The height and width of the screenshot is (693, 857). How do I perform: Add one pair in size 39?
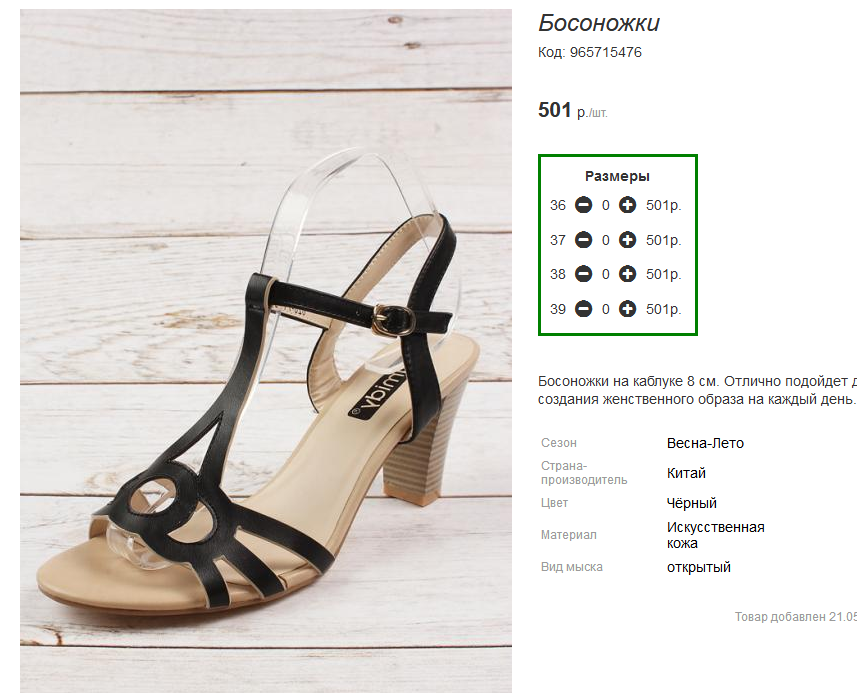point(627,309)
